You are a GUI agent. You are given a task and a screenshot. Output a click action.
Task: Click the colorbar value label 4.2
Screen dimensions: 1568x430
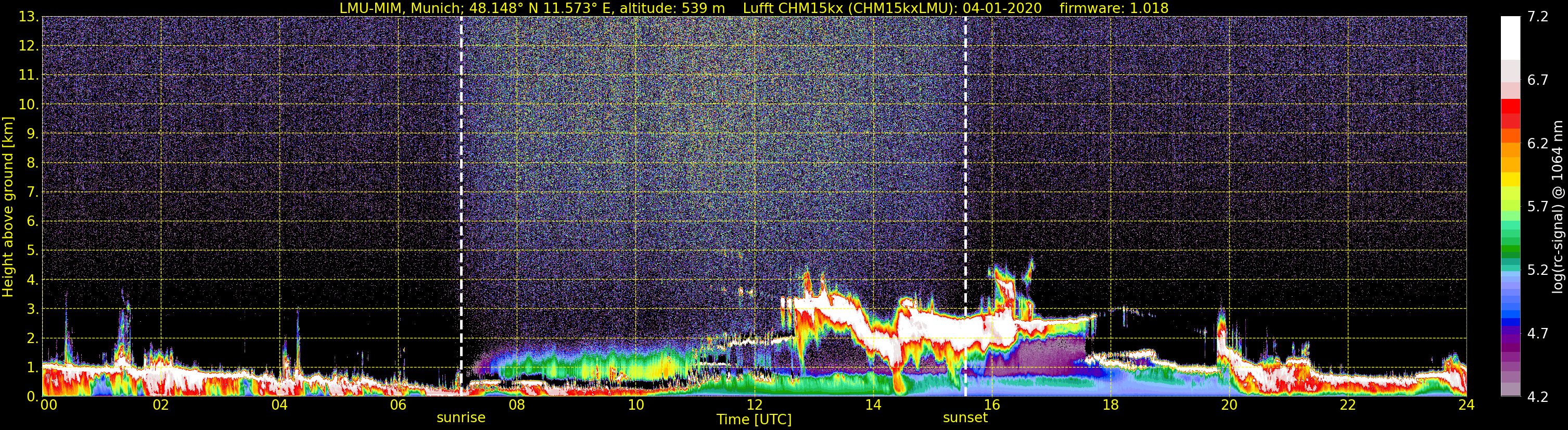tap(1538, 397)
